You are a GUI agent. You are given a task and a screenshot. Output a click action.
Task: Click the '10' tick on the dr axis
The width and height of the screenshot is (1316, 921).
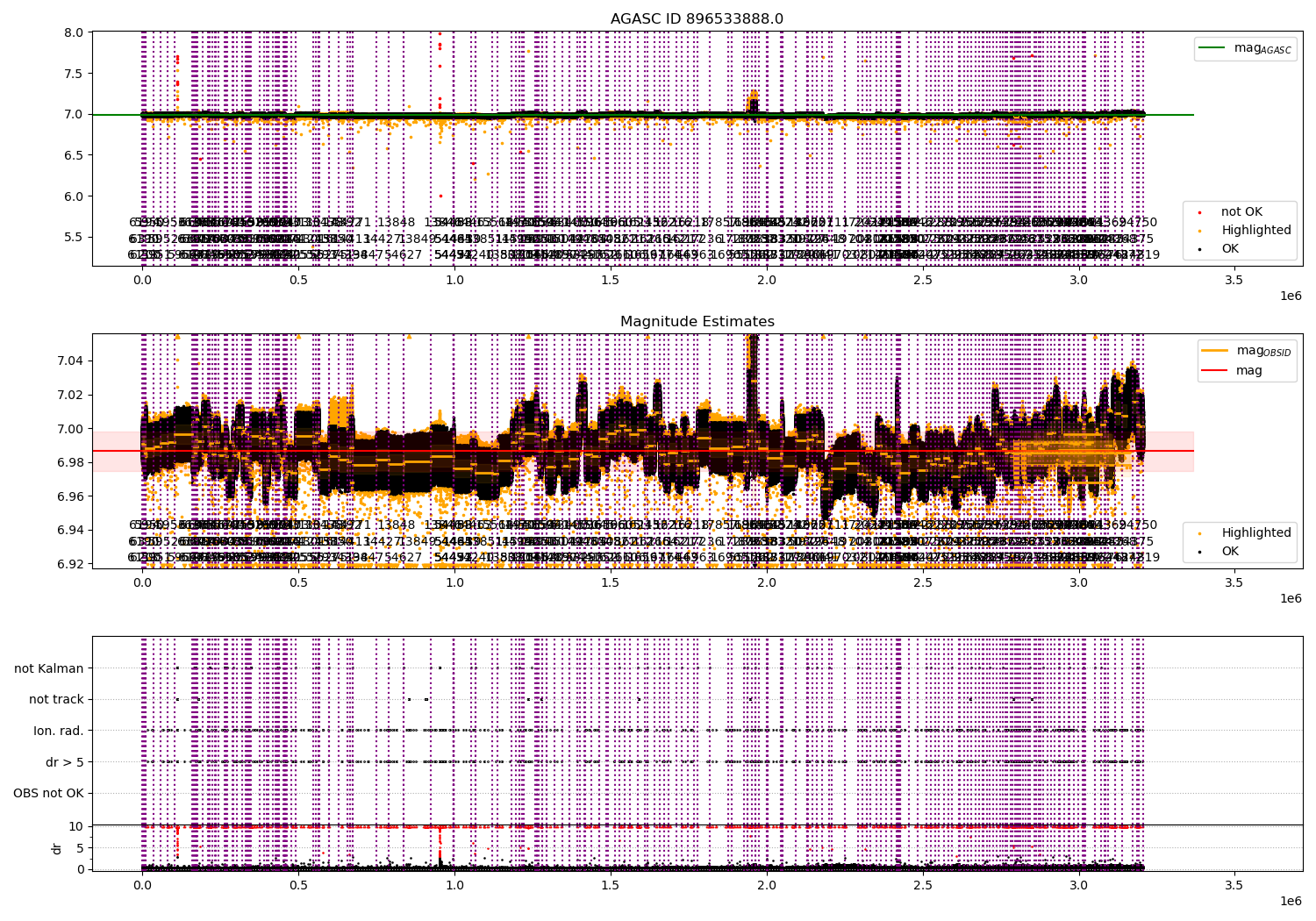pyautogui.click(x=75, y=826)
